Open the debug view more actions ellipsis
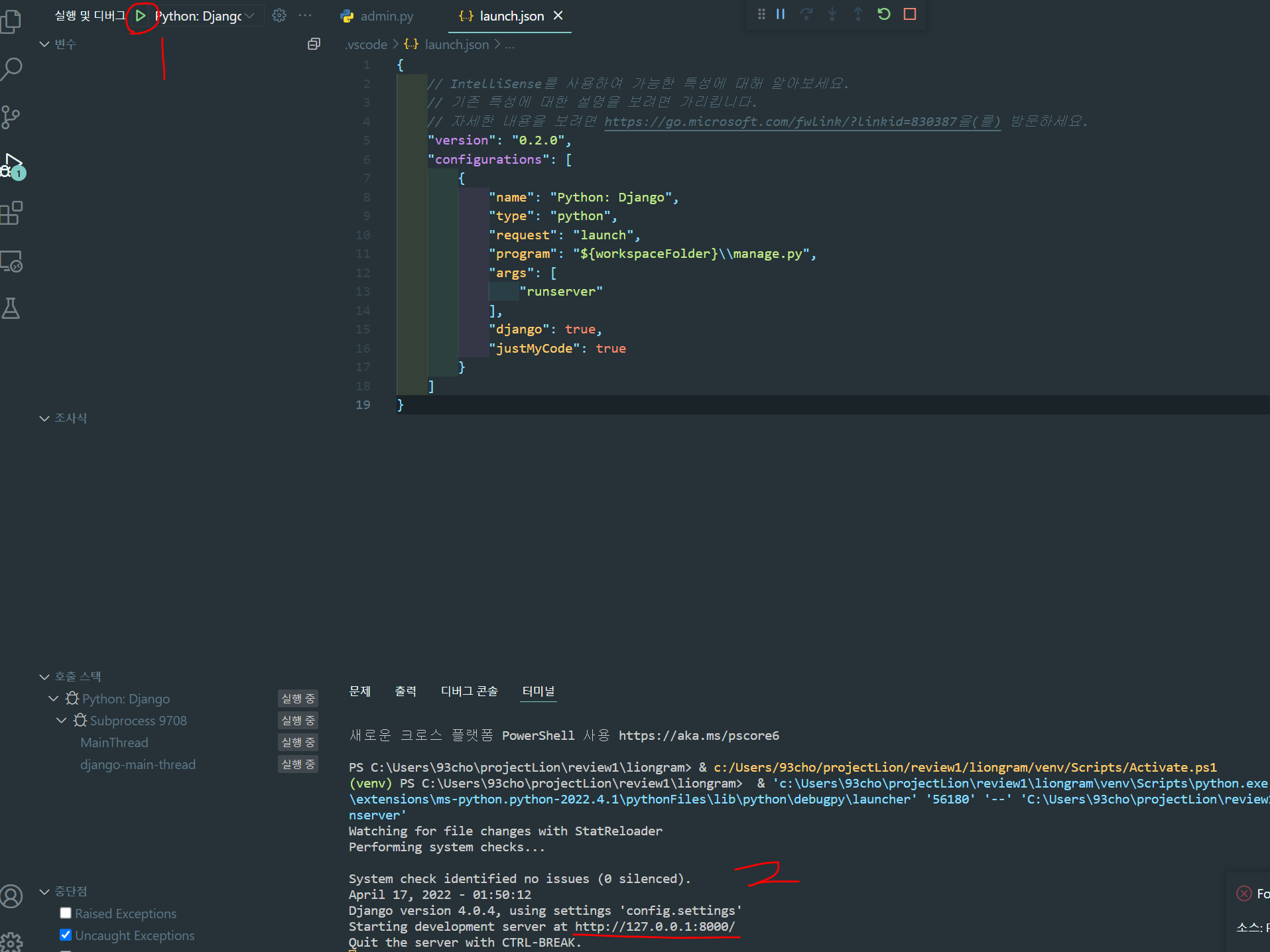The width and height of the screenshot is (1270, 952). pos(305,15)
